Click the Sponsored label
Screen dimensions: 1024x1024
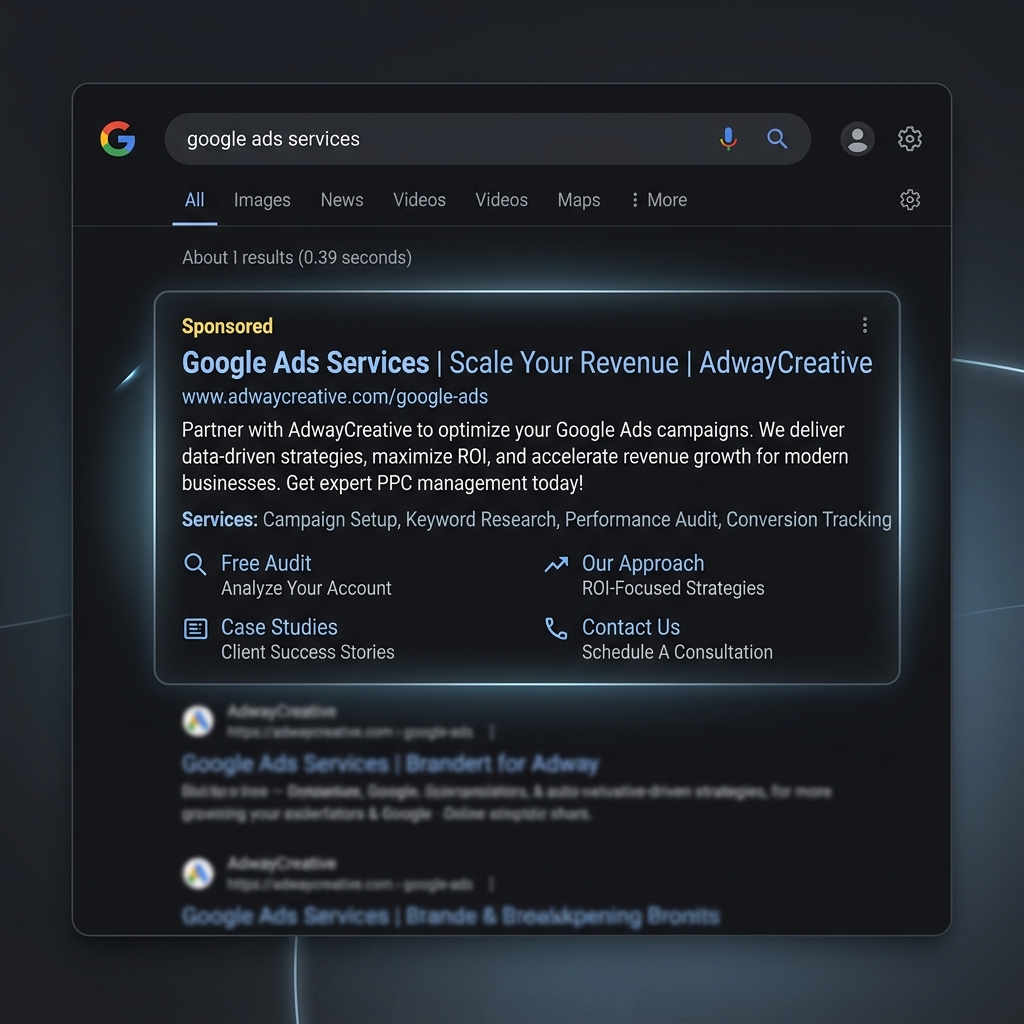tap(227, 326)
